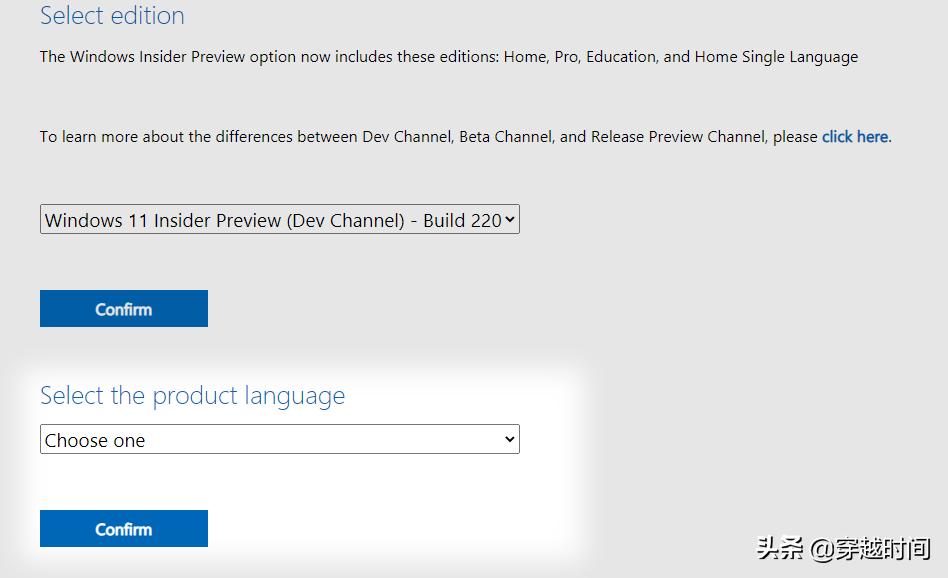This screenshot has width=948, height=578.
Task: Follow the "click here" link
Action: click(x=855, y=136)
